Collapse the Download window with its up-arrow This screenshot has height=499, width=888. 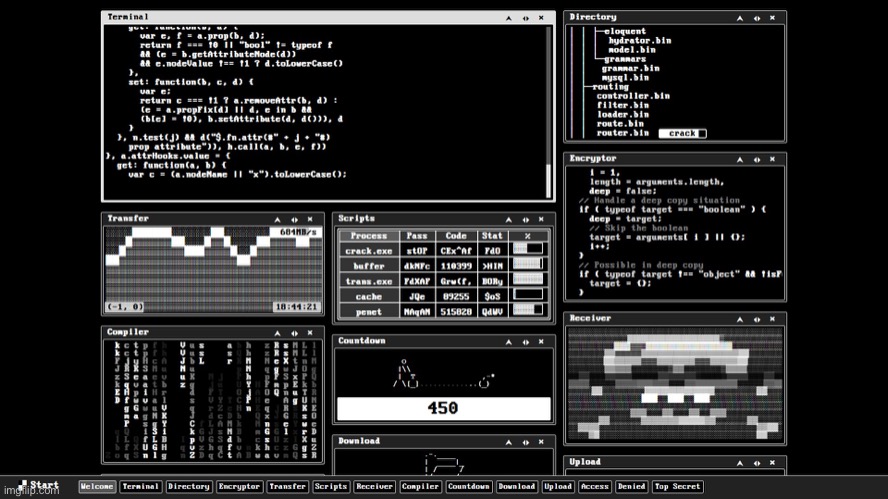pos(509,441)
